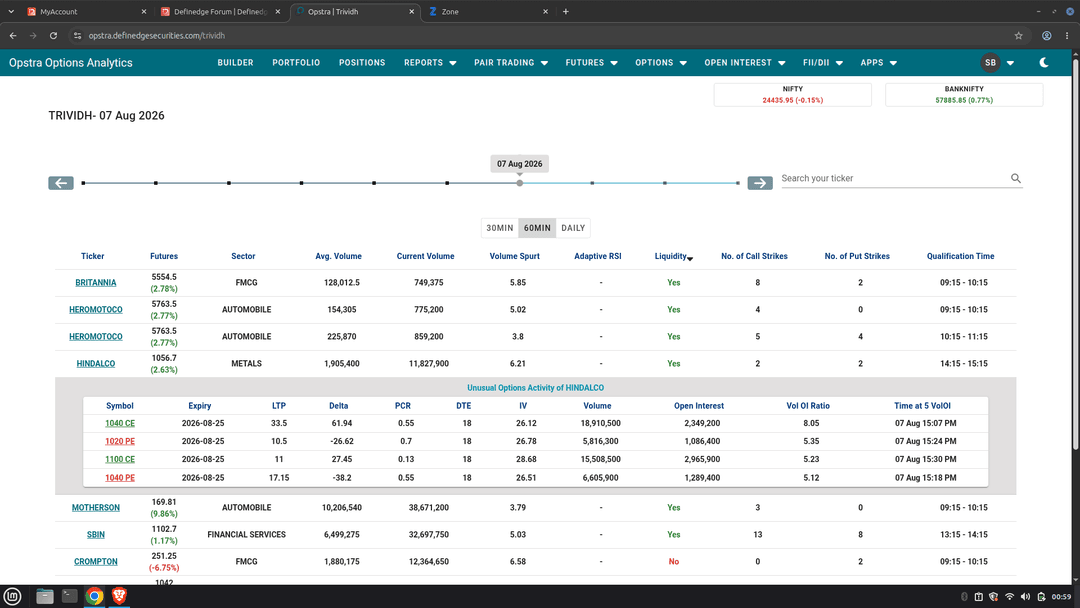1080x608 pixels.
Task: Click Opstra Options Analytics logo
Action: tap(70, 63)
